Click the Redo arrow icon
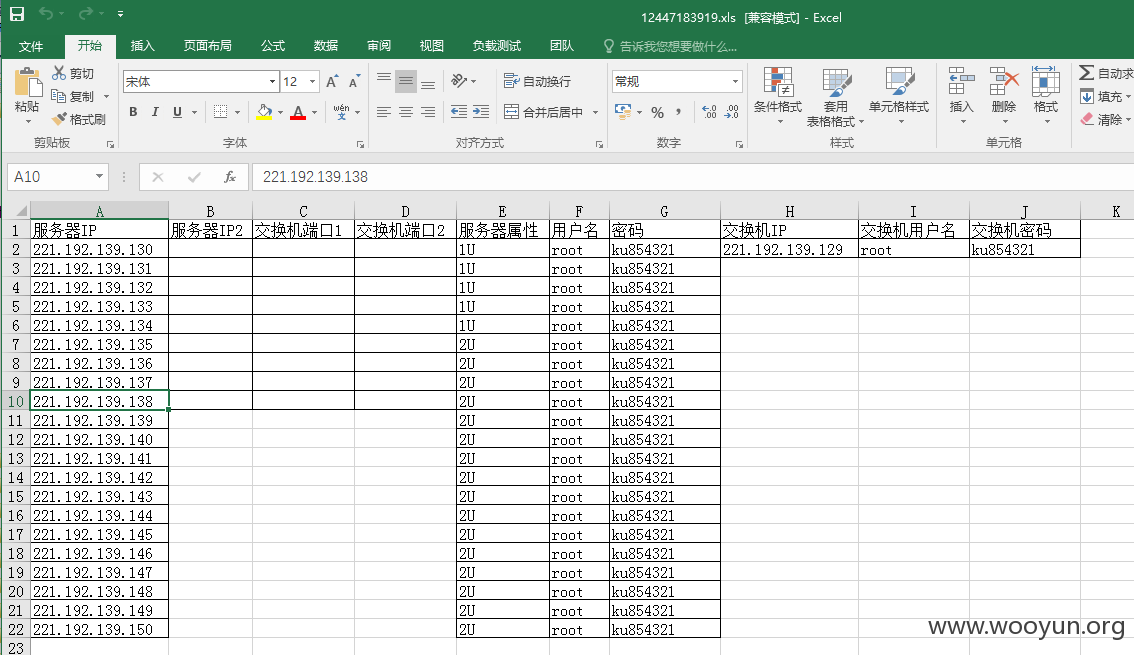Viewport: 1134px width, 655px height. pyautogui.click(x=86, y=14)
